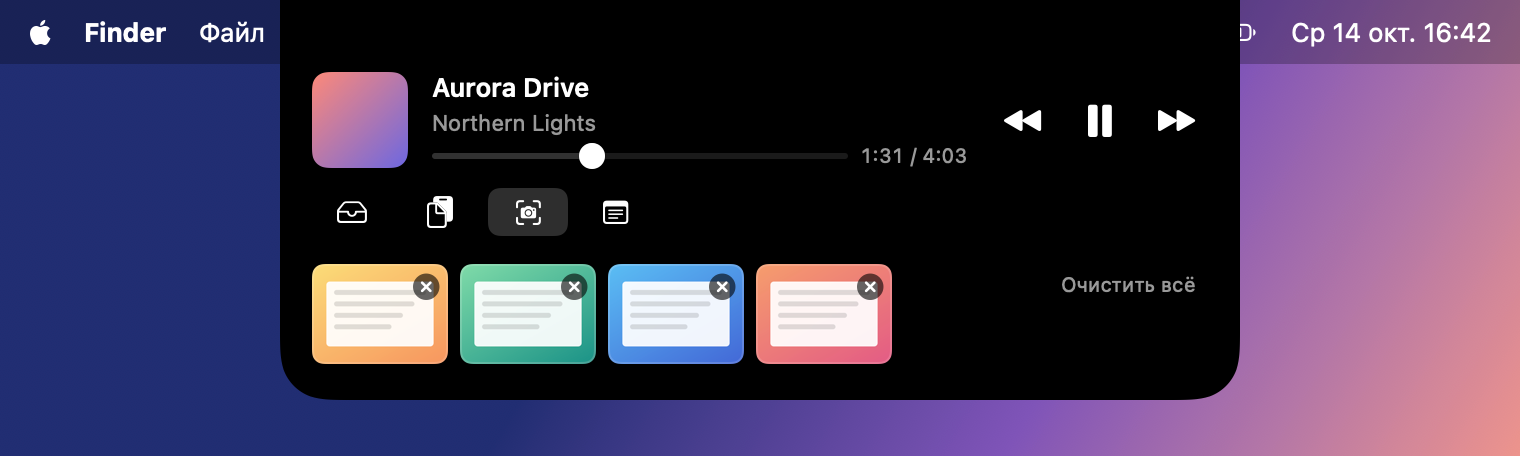Click the Aurora Drive track title
This screenshot has height=456, width=1520.
(510, 88)
